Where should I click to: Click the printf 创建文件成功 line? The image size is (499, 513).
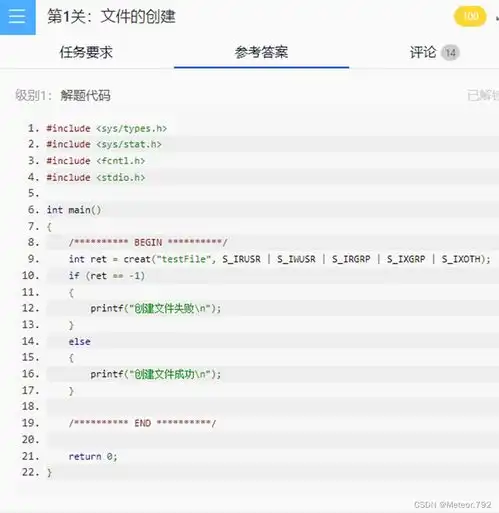pos(156,374)
